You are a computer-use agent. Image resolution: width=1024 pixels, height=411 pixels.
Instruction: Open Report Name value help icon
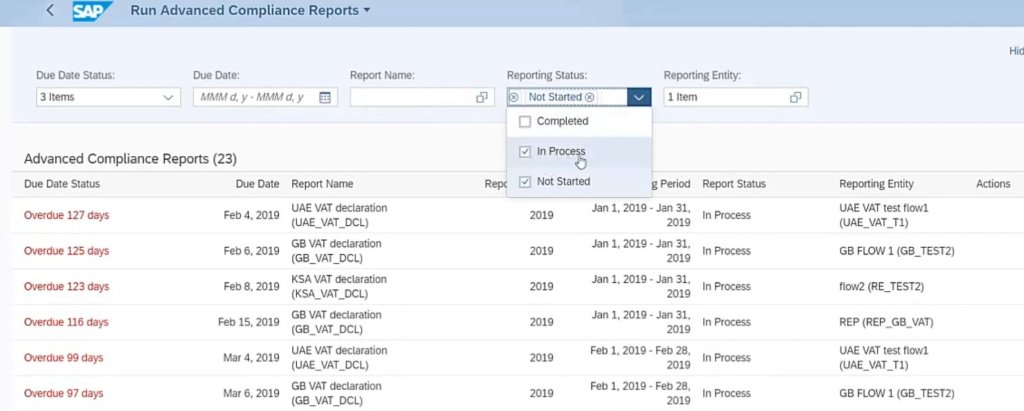click(x=482, y=97)
